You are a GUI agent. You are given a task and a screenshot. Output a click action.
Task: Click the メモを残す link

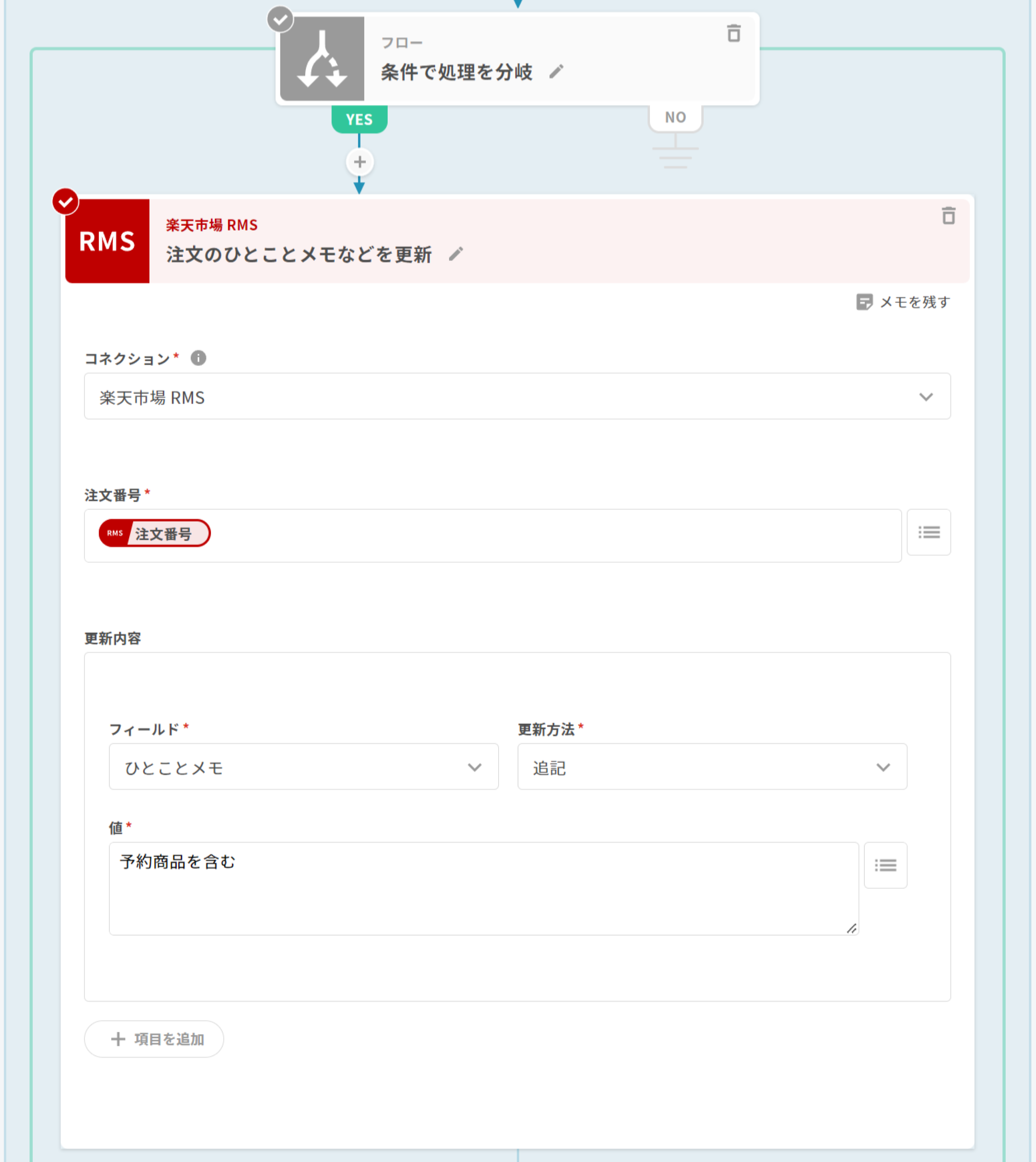903,302
